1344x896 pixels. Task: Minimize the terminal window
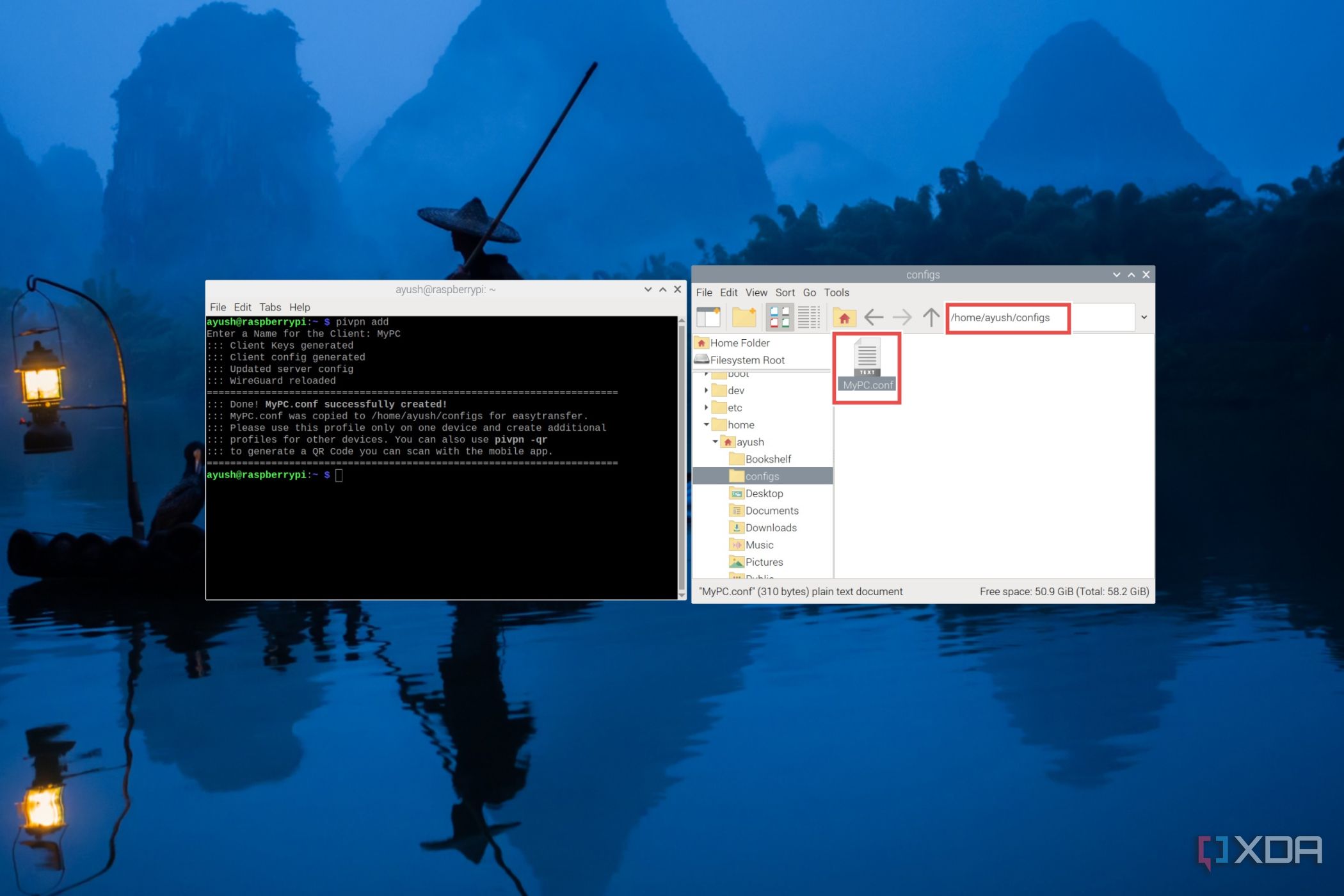(x=648, y=289)
